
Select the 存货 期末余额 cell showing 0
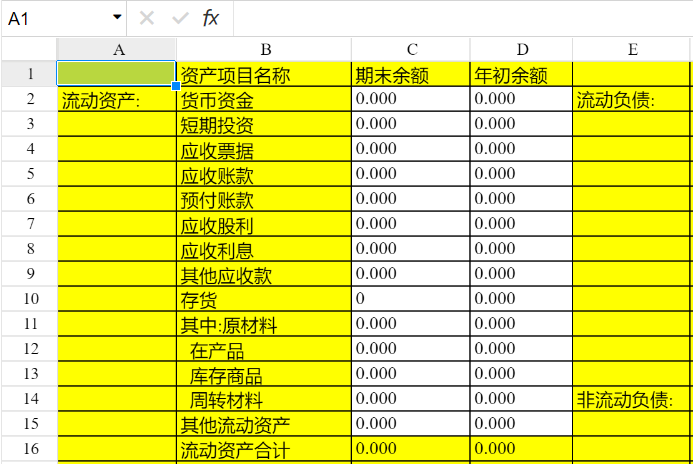411,299
